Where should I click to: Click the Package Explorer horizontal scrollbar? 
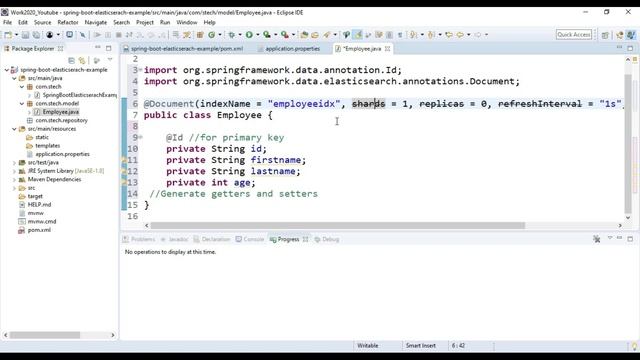[45, 335]
